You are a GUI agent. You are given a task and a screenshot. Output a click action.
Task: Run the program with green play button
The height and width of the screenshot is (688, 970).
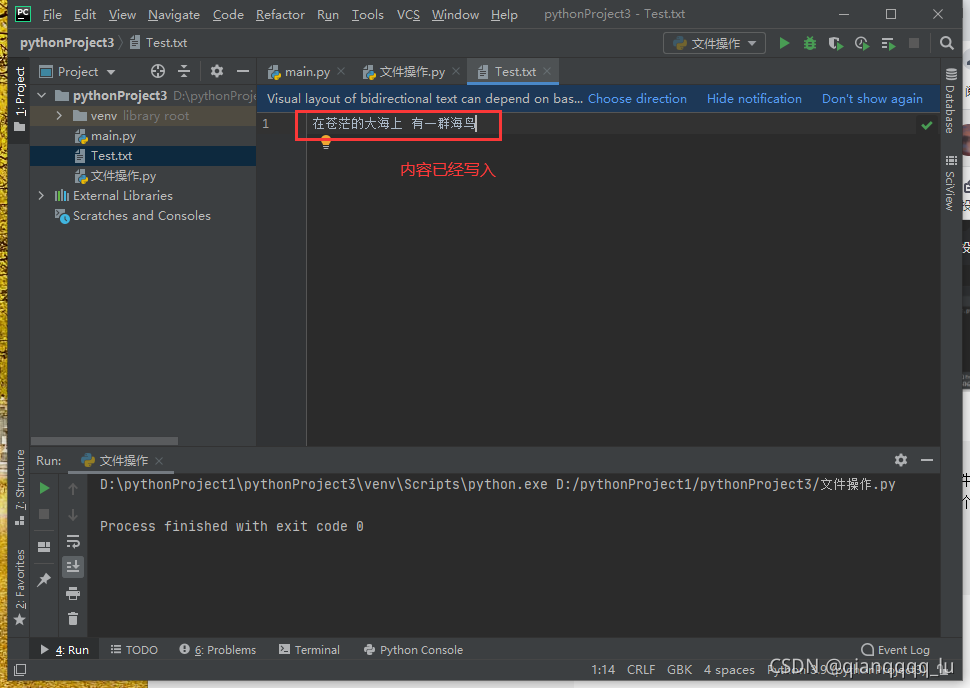[x=784, y=43]
